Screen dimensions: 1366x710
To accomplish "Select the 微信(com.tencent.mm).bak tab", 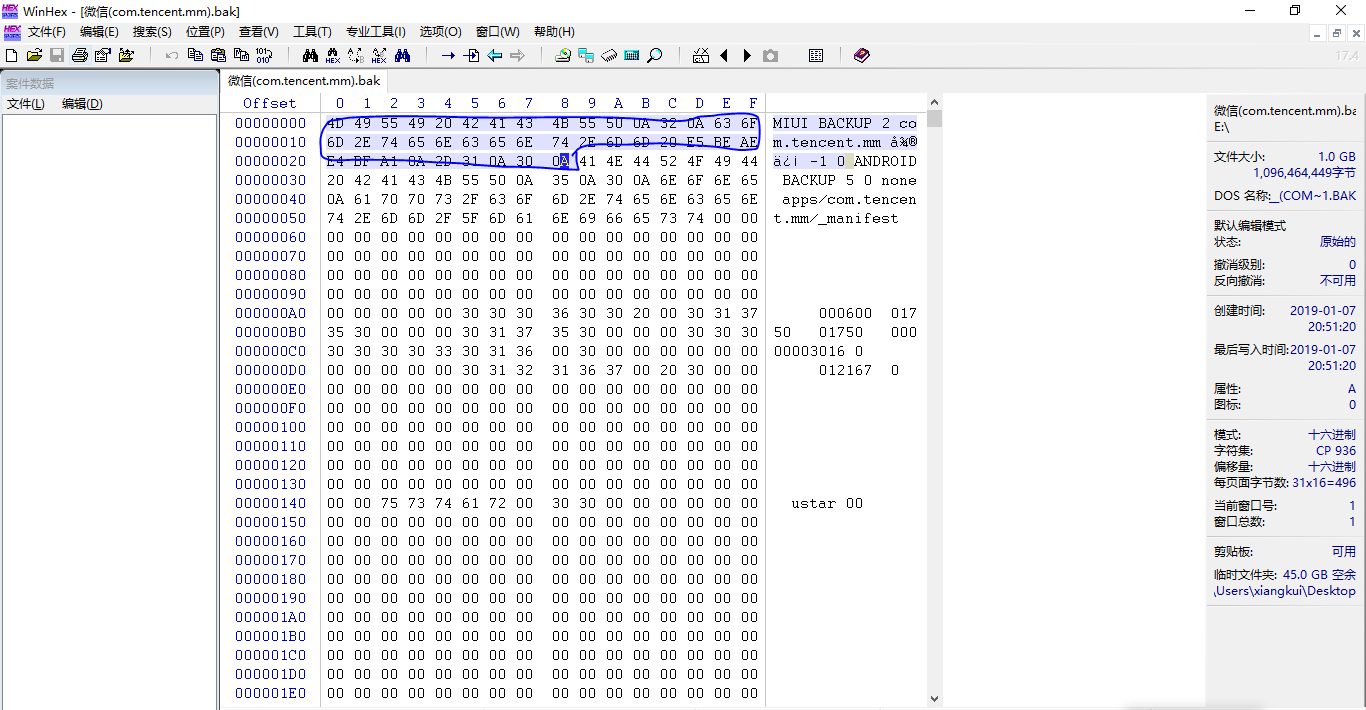I will click(304, 80).
